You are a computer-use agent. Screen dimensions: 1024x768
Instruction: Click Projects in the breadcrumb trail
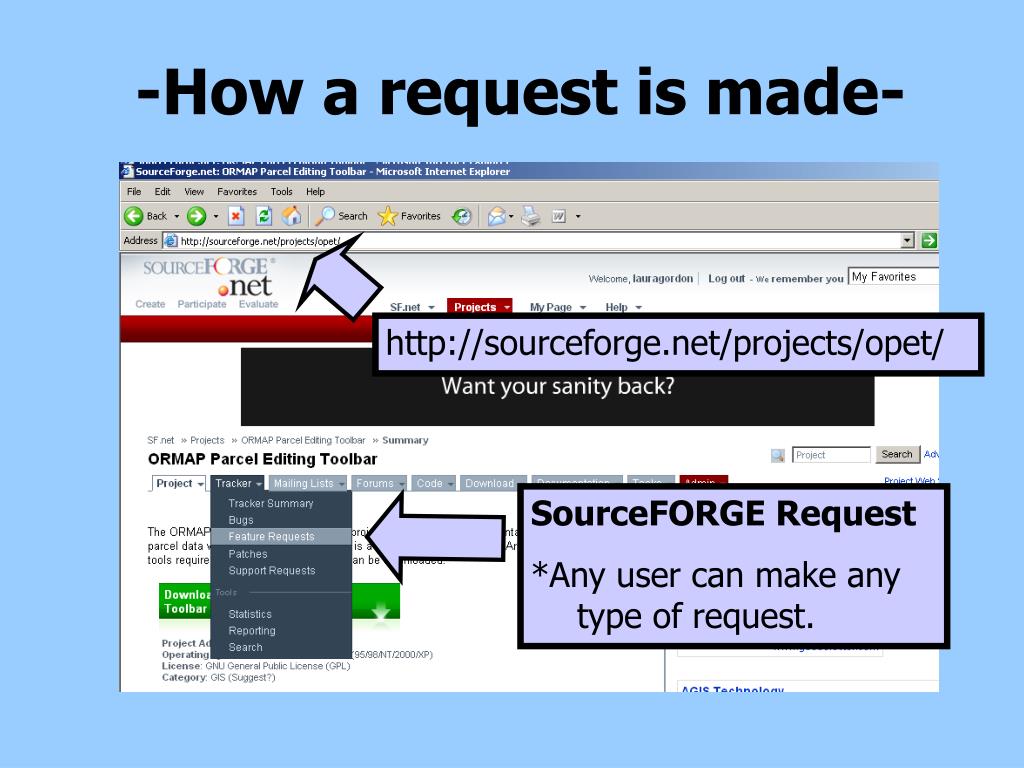[207, 440]
